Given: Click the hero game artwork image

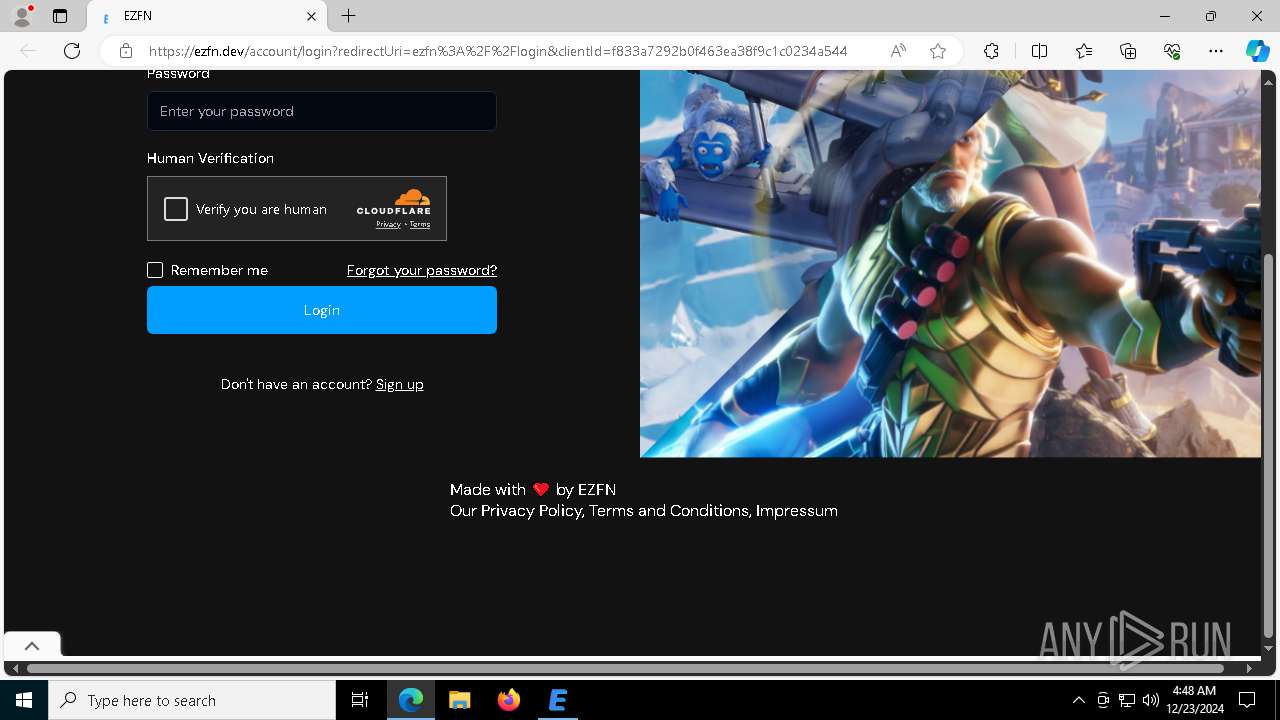Looking at the screenshot, I should [x=950, y=264].
